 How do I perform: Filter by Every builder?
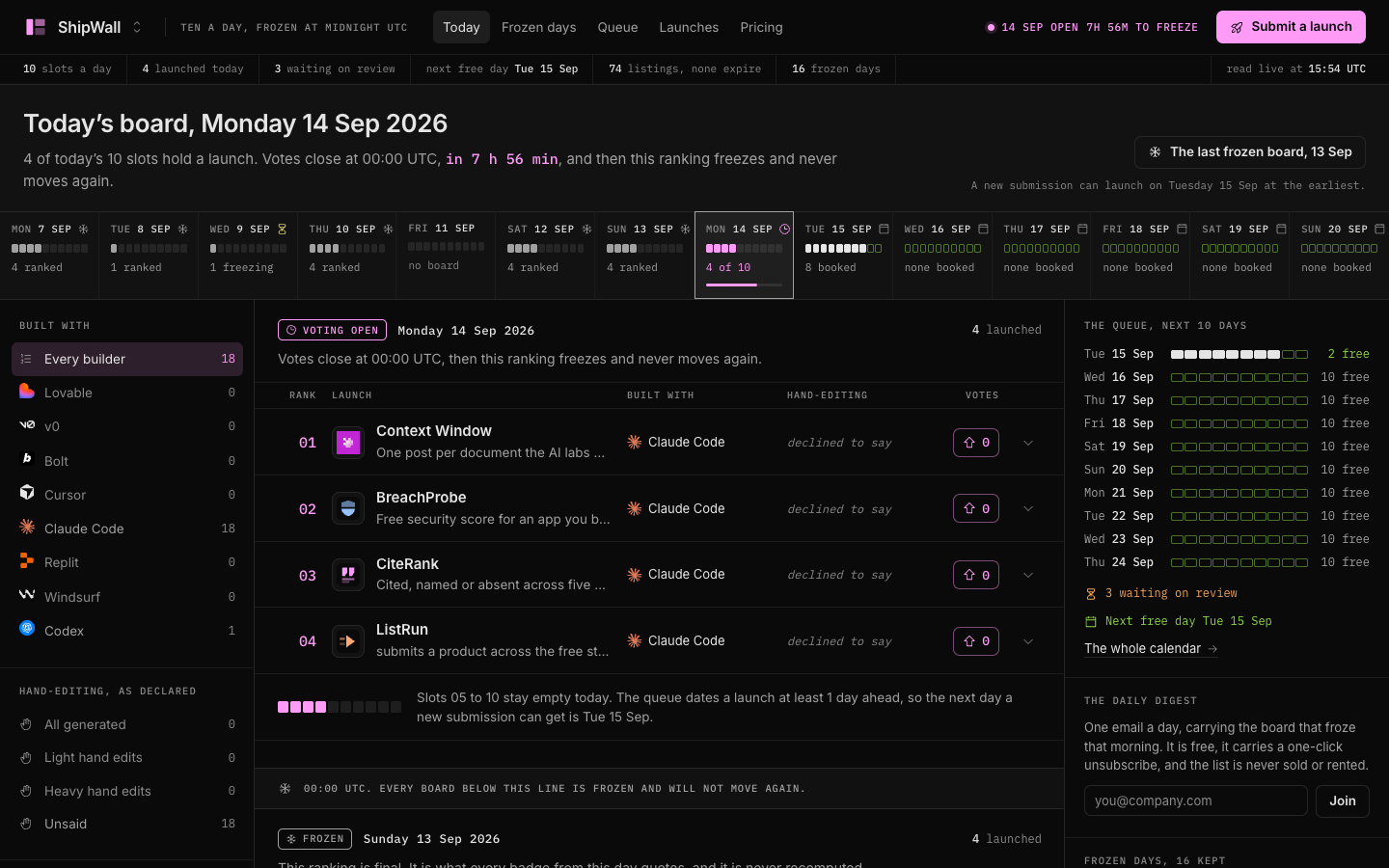[127, 359]
